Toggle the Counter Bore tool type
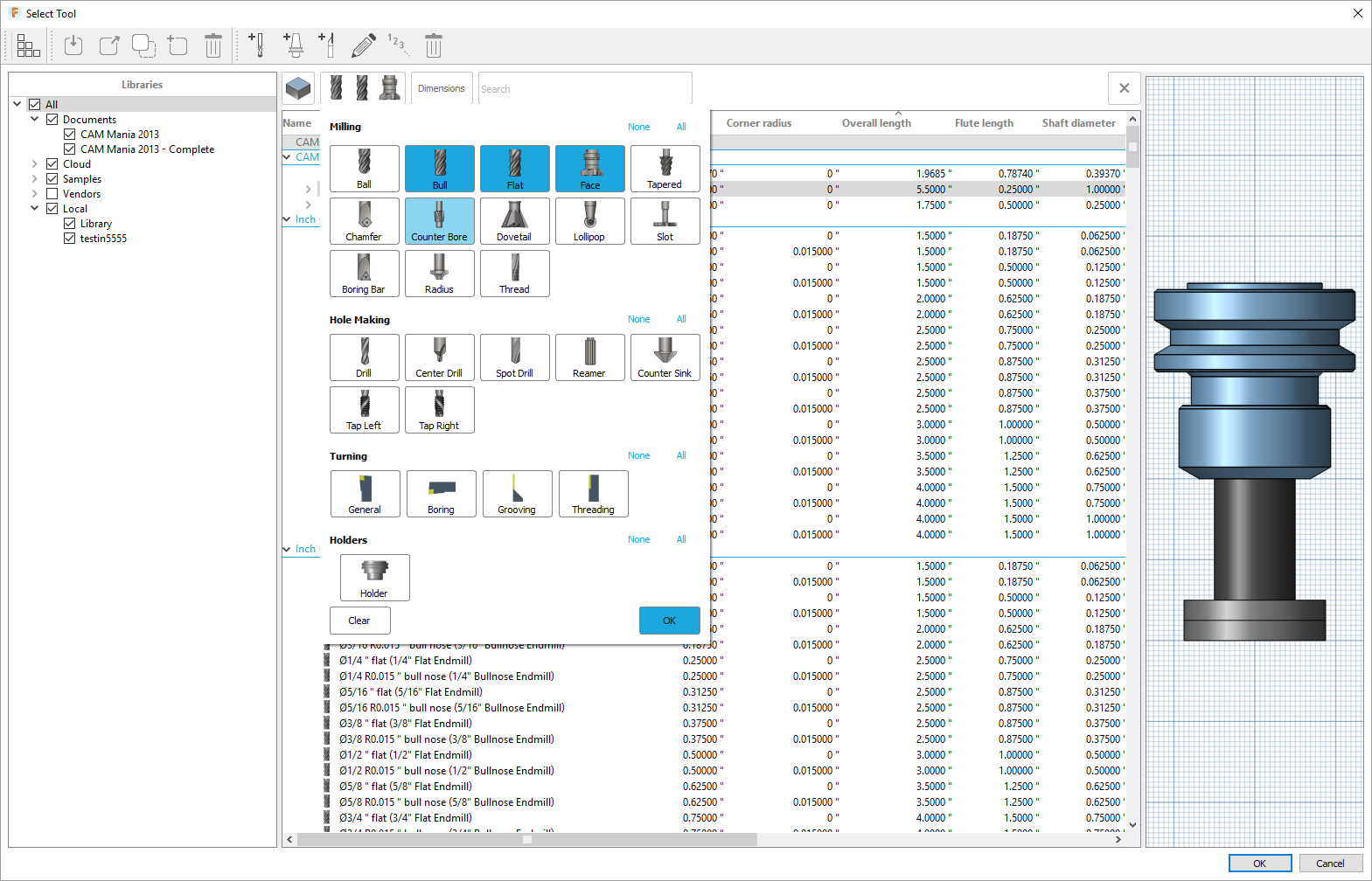 click(x=440, y=221)
